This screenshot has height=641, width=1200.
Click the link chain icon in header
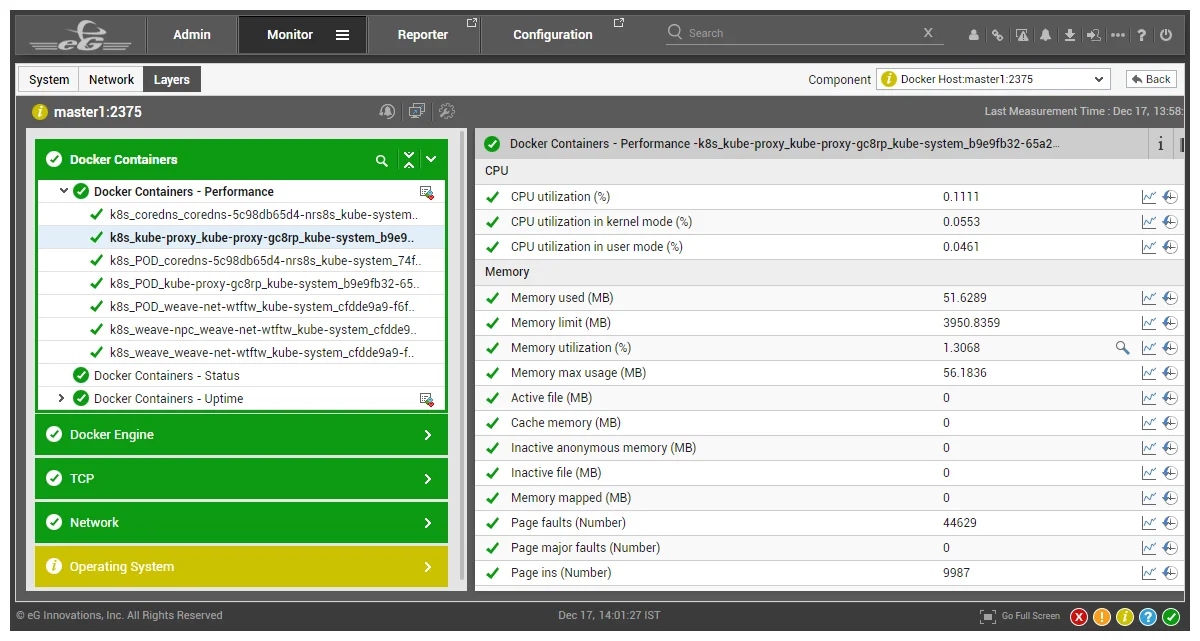997,35
